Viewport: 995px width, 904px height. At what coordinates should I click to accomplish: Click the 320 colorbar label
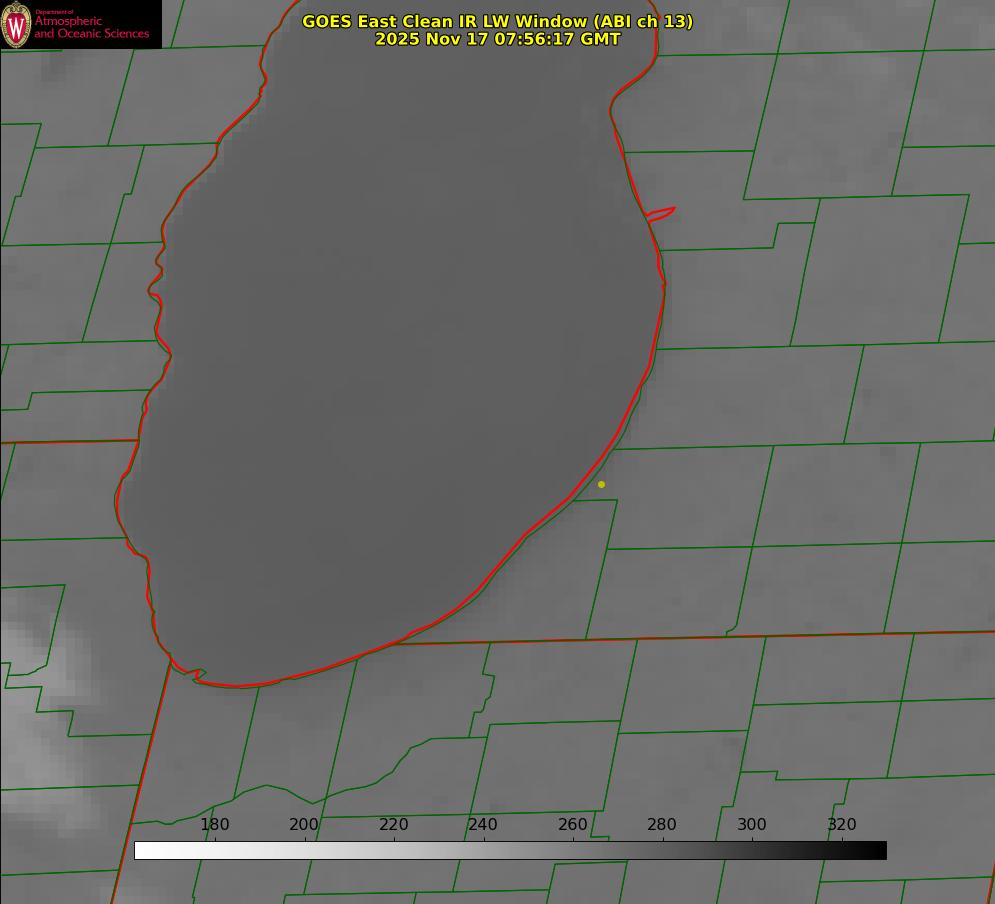(842, 824)
